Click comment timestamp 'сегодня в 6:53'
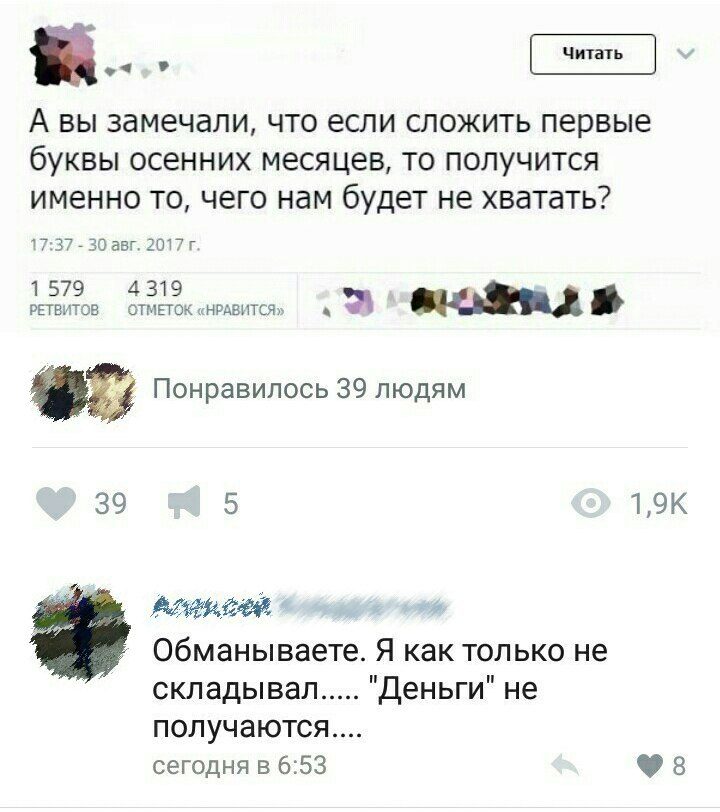This screenshot has height=812, width=720. 240,765
